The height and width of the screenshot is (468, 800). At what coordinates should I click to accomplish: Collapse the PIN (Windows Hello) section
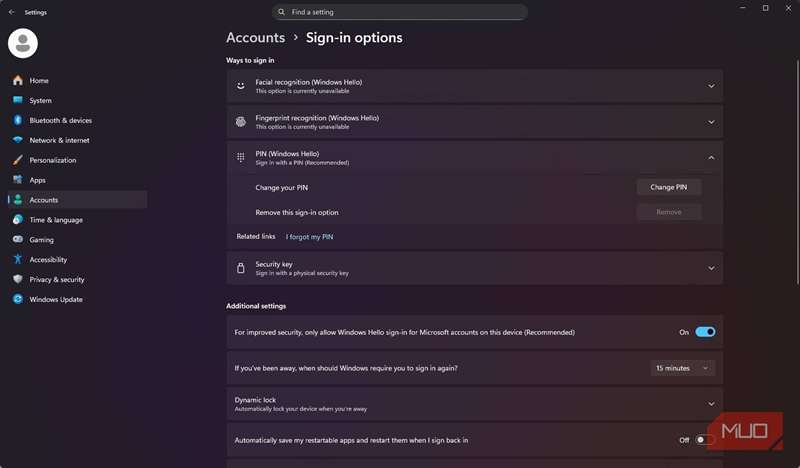(x=711, y=158)
